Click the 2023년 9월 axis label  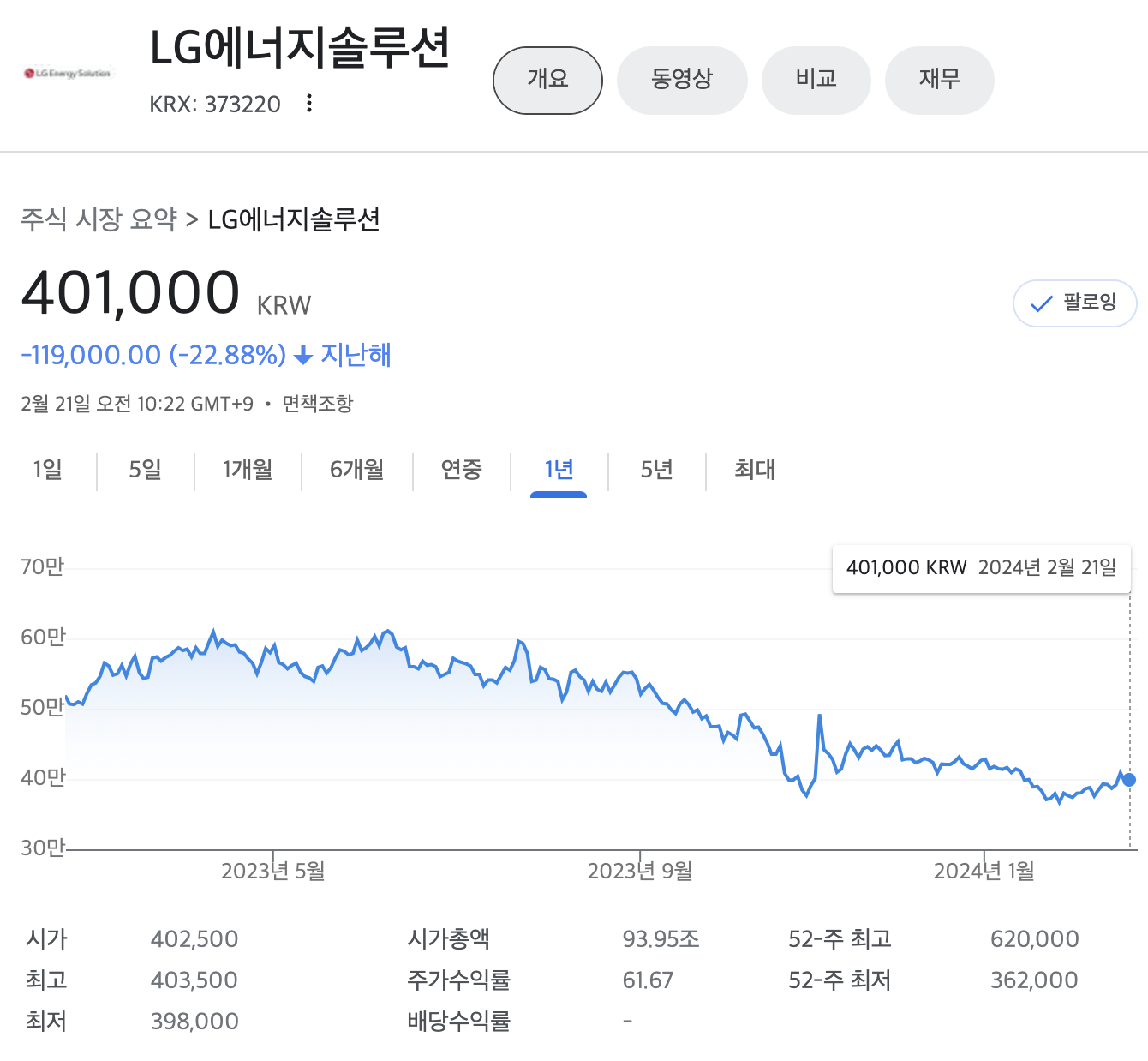pos(640,872)
